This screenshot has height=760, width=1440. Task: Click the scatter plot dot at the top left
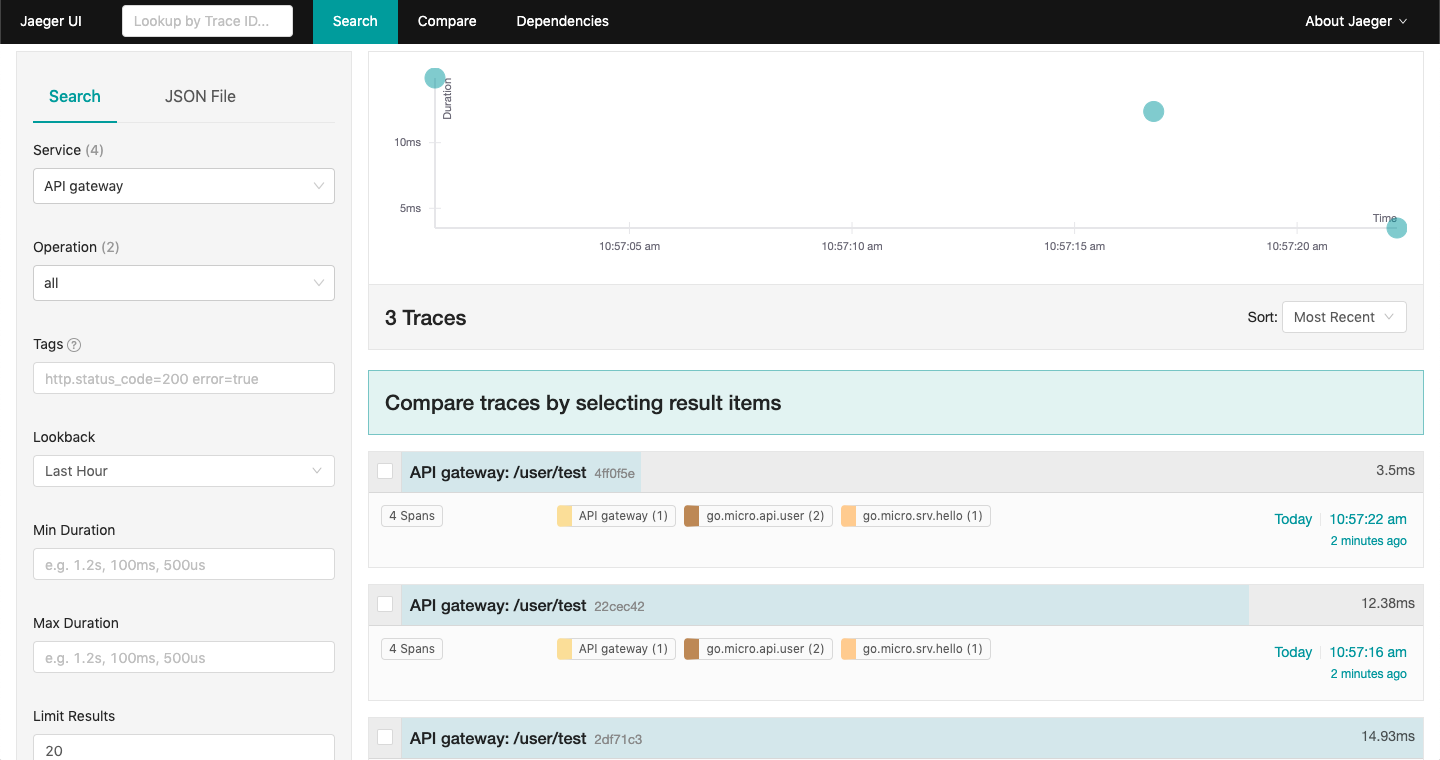pyautogui.click(x=434, y=78)
